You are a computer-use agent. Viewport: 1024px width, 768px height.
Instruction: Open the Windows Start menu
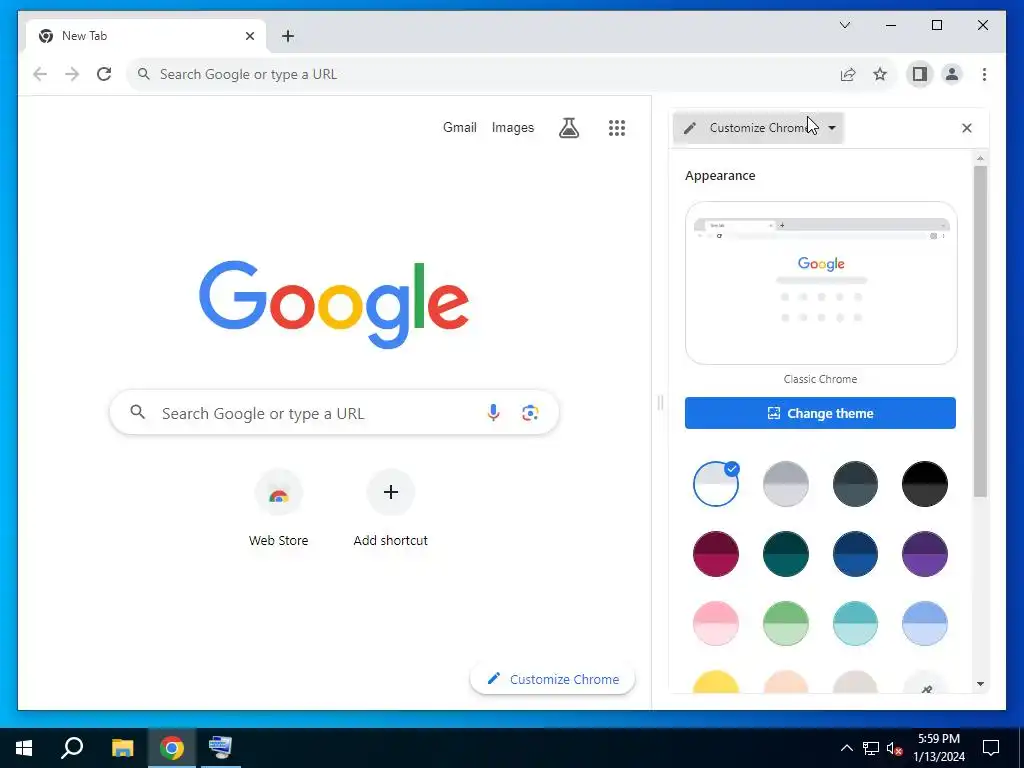coord(24,748)
